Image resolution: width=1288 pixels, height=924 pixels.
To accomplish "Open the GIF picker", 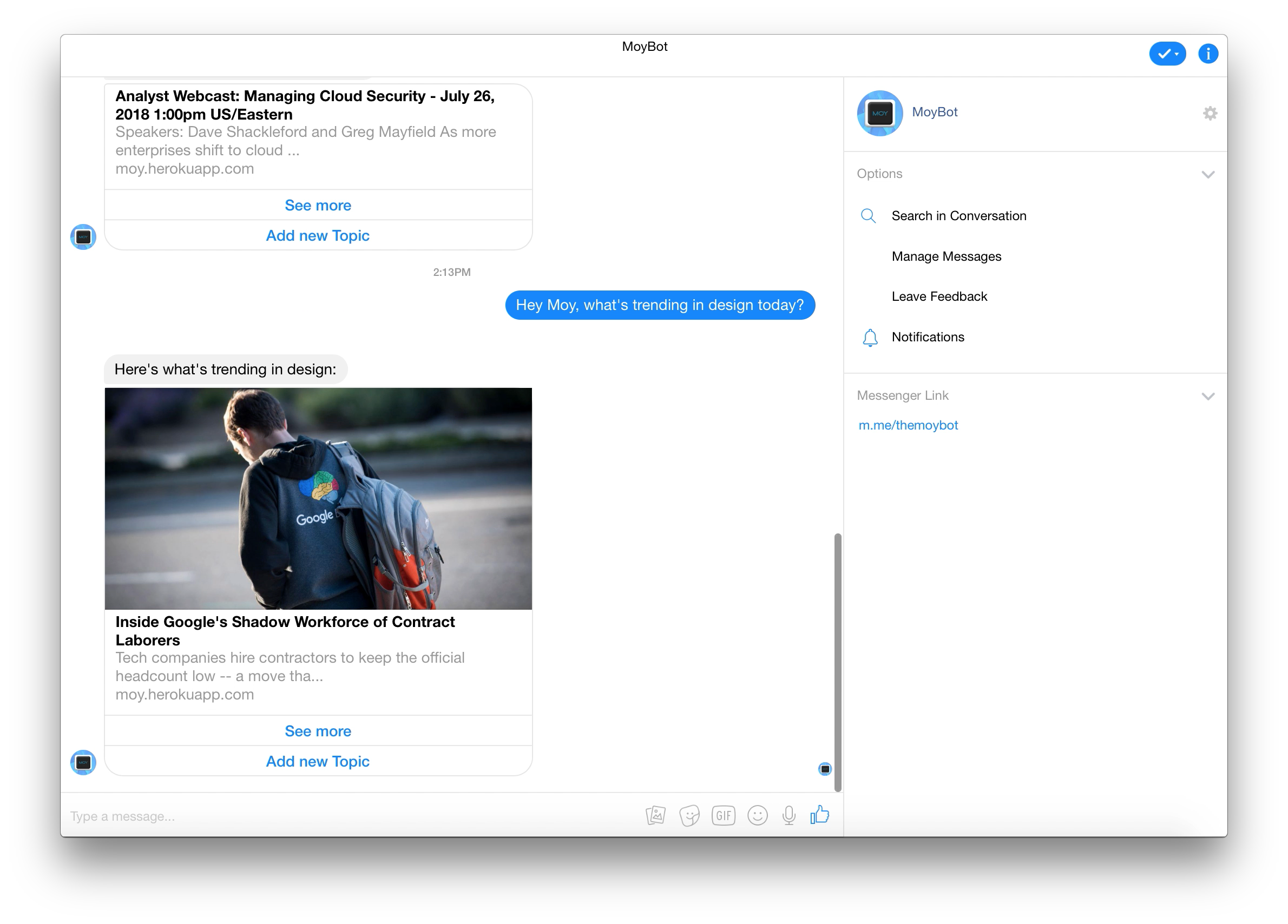I will pos(723,816).
